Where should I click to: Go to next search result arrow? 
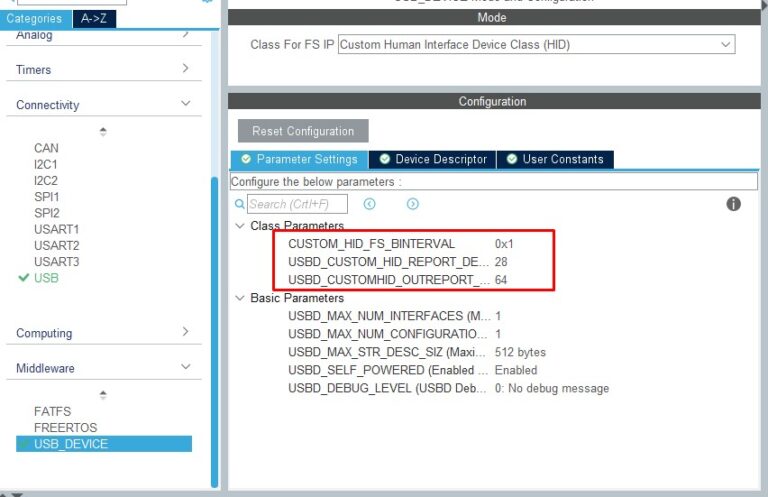tap(412, 204)
